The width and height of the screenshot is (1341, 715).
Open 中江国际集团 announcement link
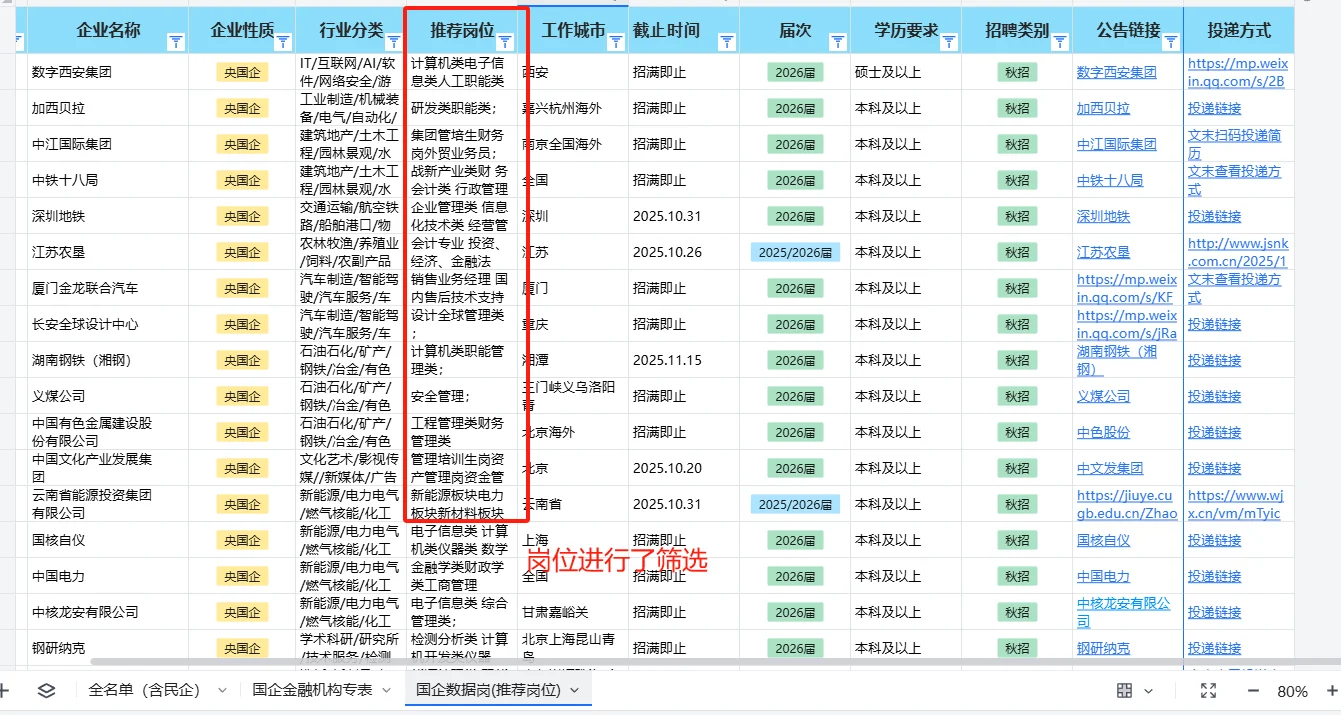[1116, 144]
